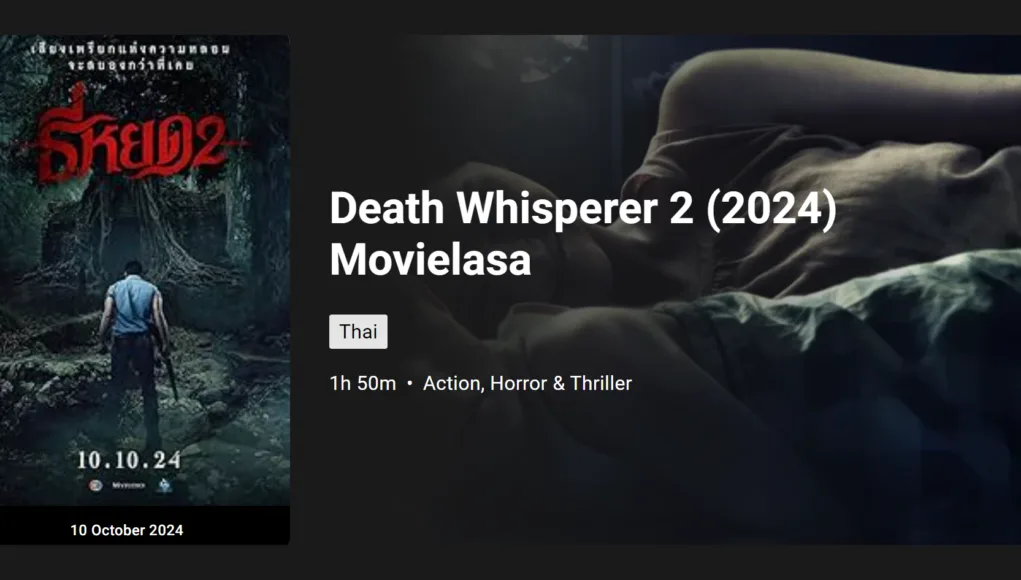
Task: Click the 1h 50m runtime text
Action: click(363, 383)
